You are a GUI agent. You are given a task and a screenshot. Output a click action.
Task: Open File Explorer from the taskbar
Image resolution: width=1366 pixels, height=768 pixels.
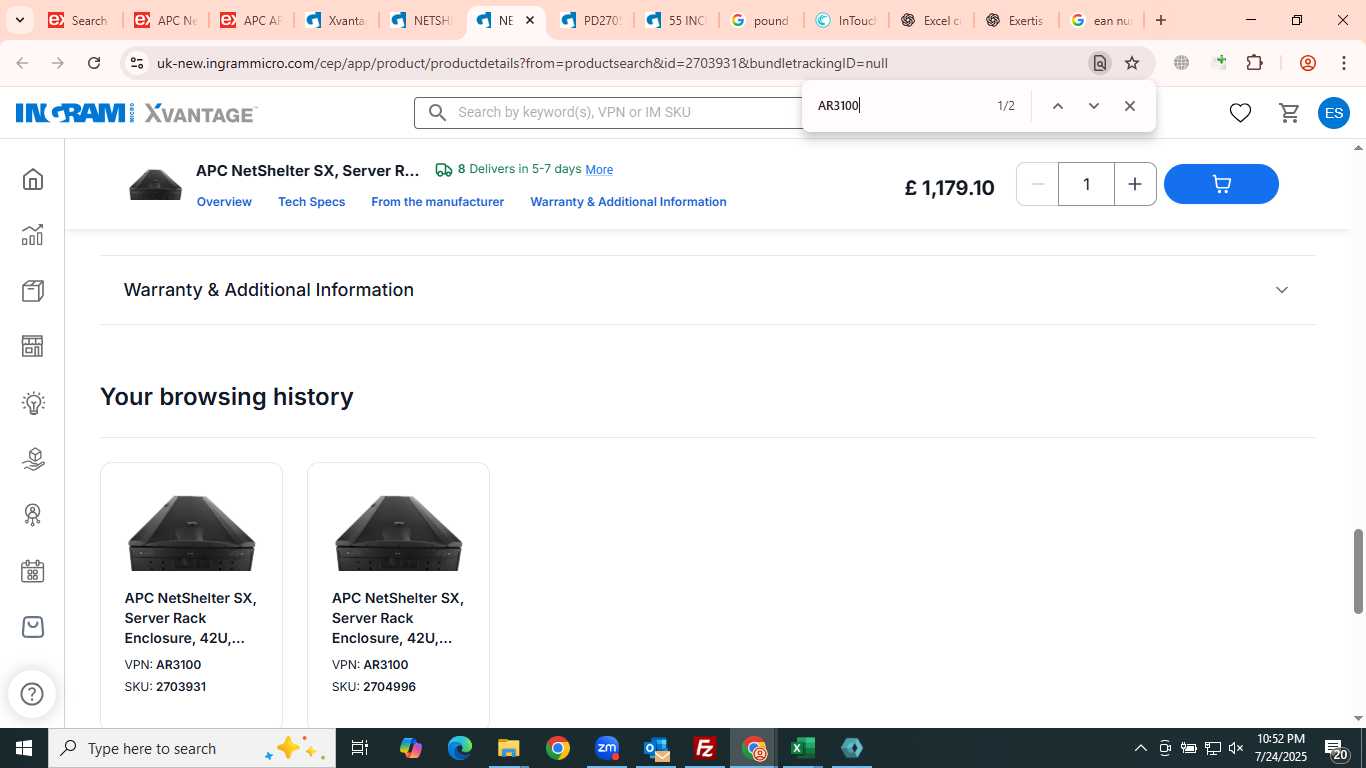(509, 748)
